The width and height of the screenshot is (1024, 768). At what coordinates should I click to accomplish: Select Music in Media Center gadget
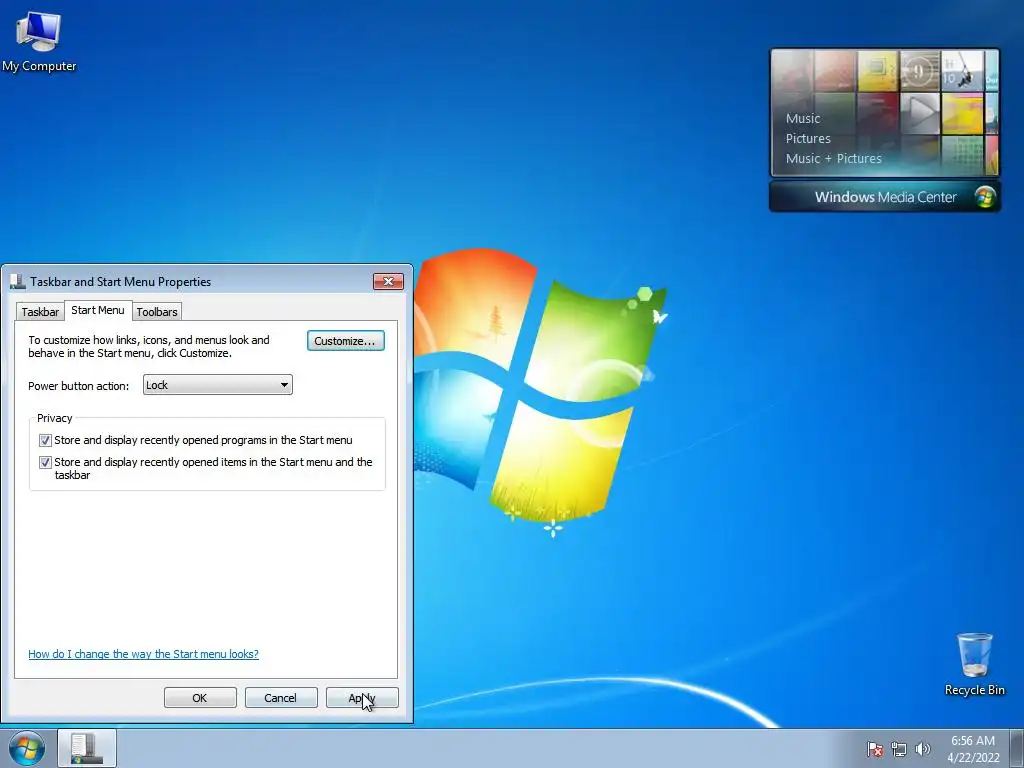(x=803, y=118)
